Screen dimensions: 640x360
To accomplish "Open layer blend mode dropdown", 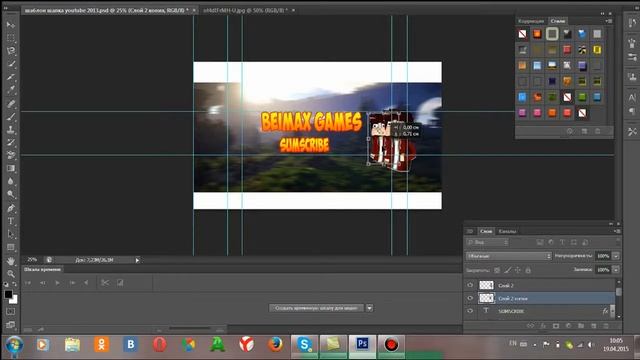I will 509,256.
